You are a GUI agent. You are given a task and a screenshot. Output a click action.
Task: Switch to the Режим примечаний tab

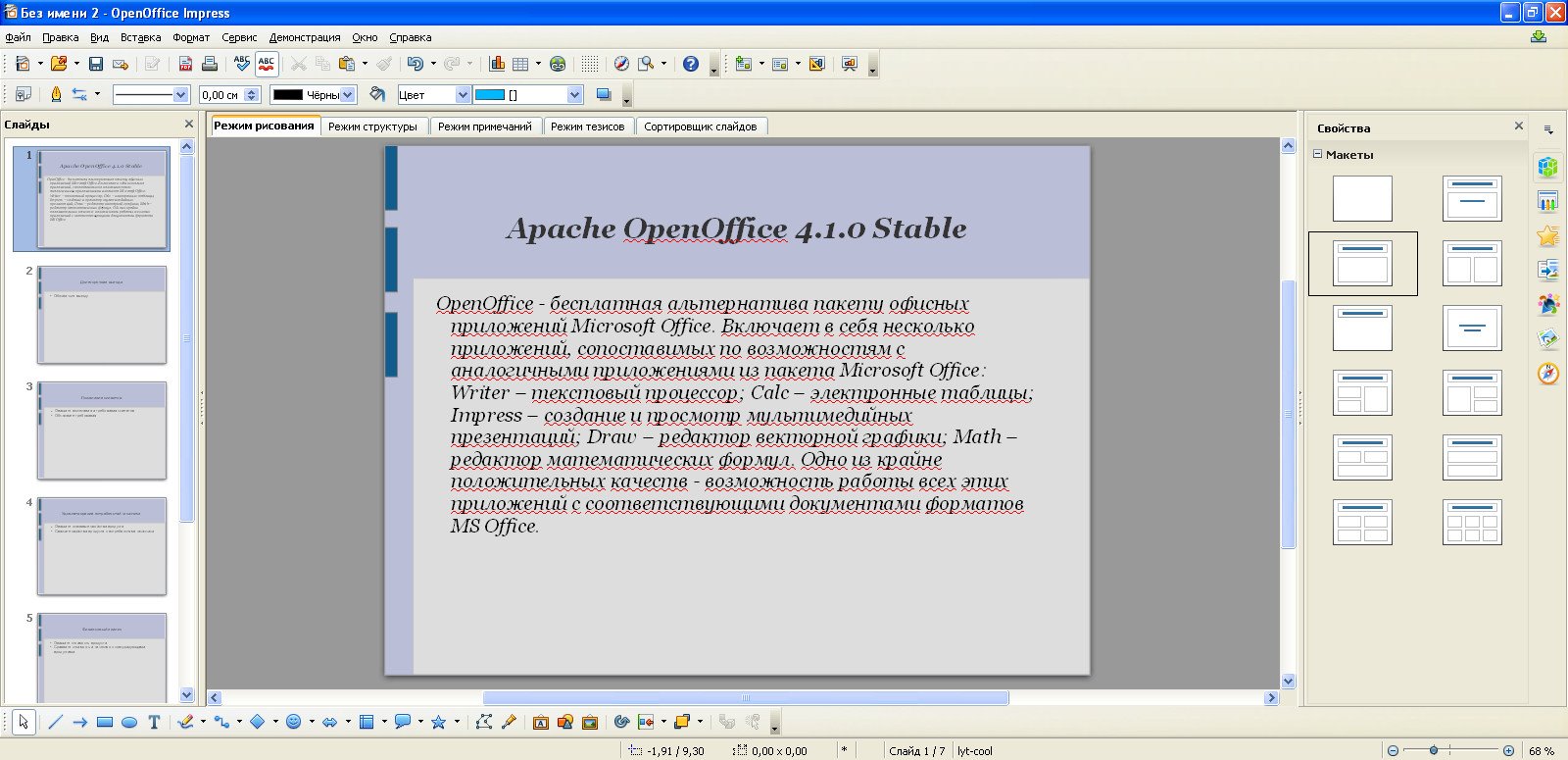(x=485, y=127)
